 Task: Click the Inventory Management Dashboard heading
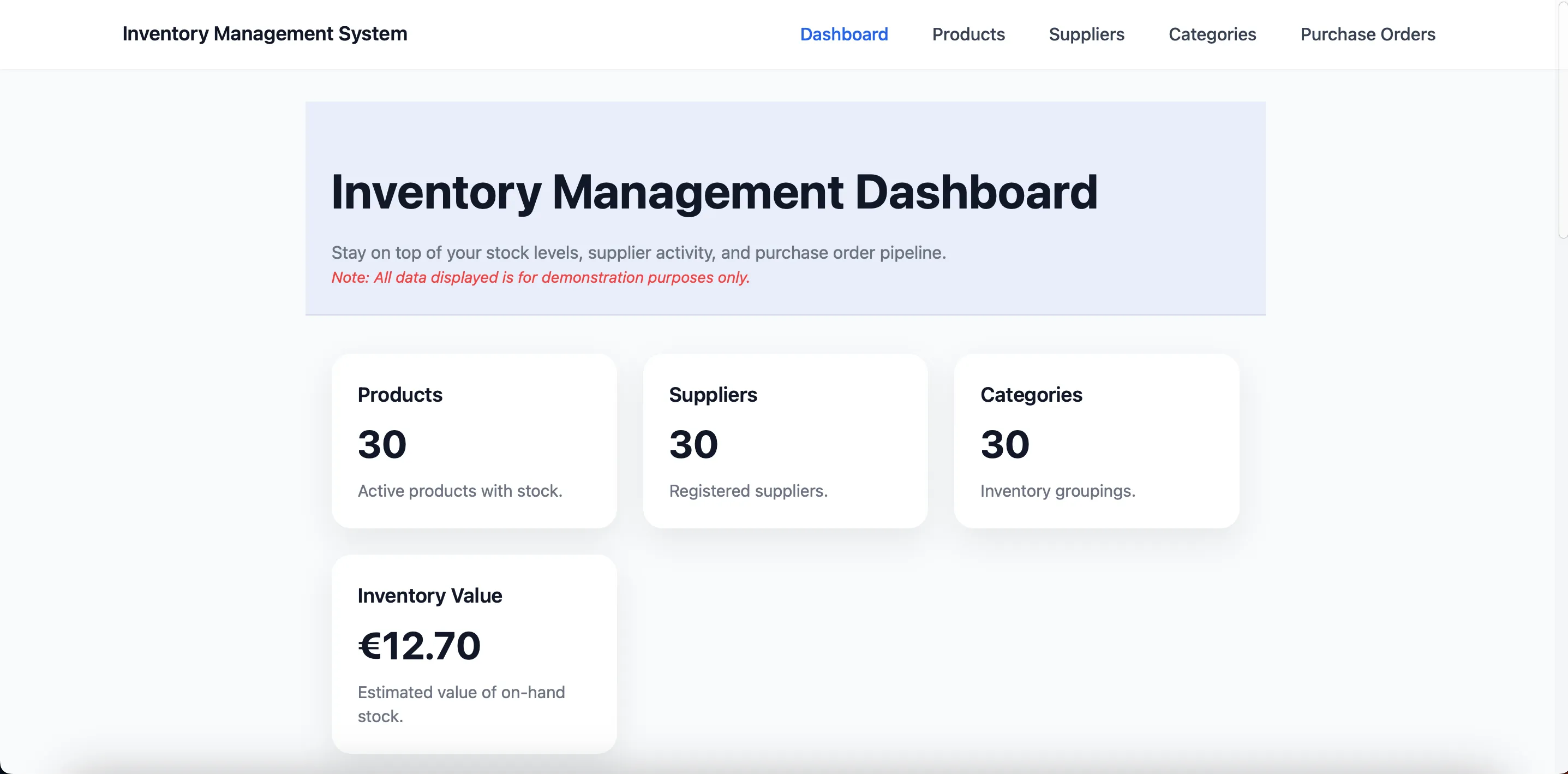[714, 193]
